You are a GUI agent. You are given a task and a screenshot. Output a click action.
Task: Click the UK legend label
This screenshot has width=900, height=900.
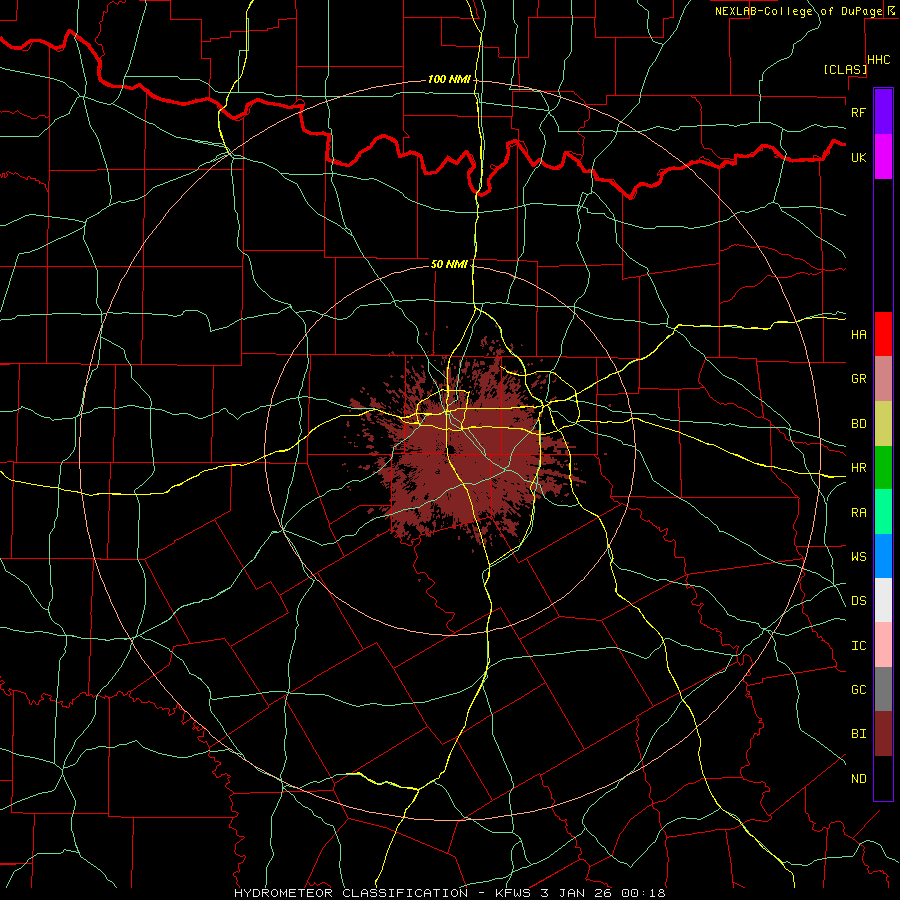pos(858,157)
